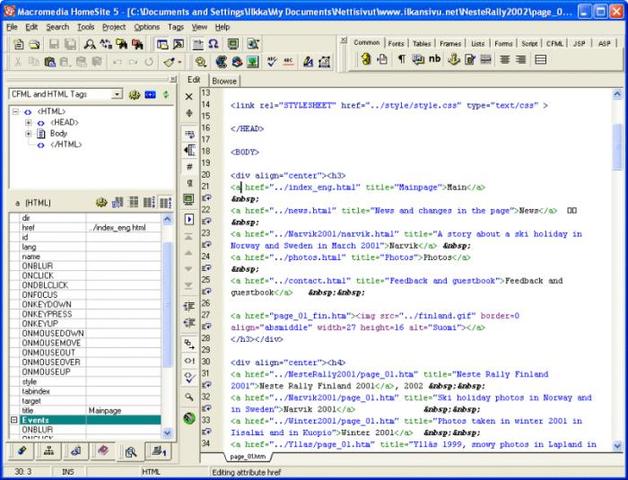This screenshot has width=628, height=480.
Task: Toggle line numbers with the # gutter icon
Action: point(189,167)
